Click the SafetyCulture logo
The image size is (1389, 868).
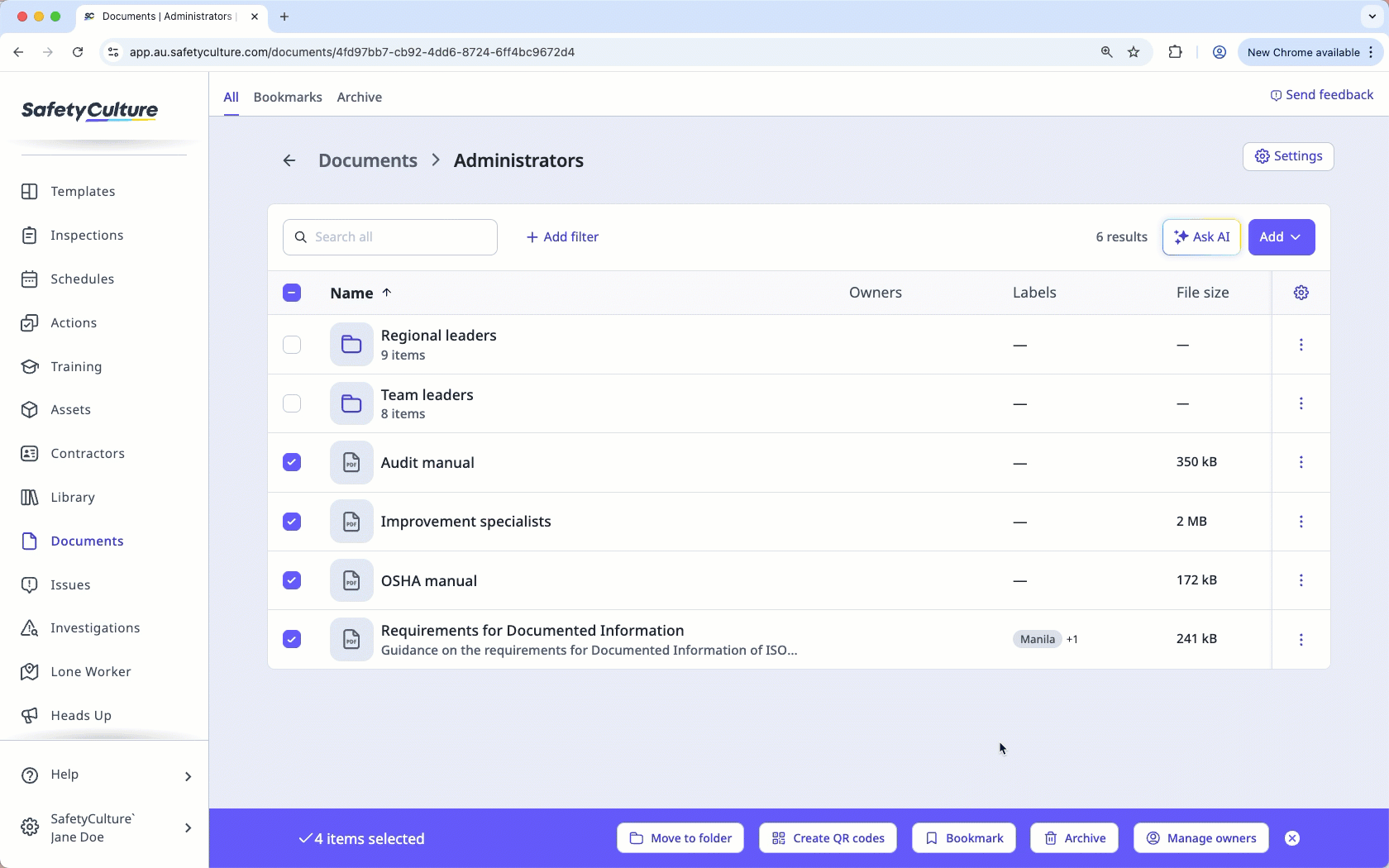coord(89,110)
